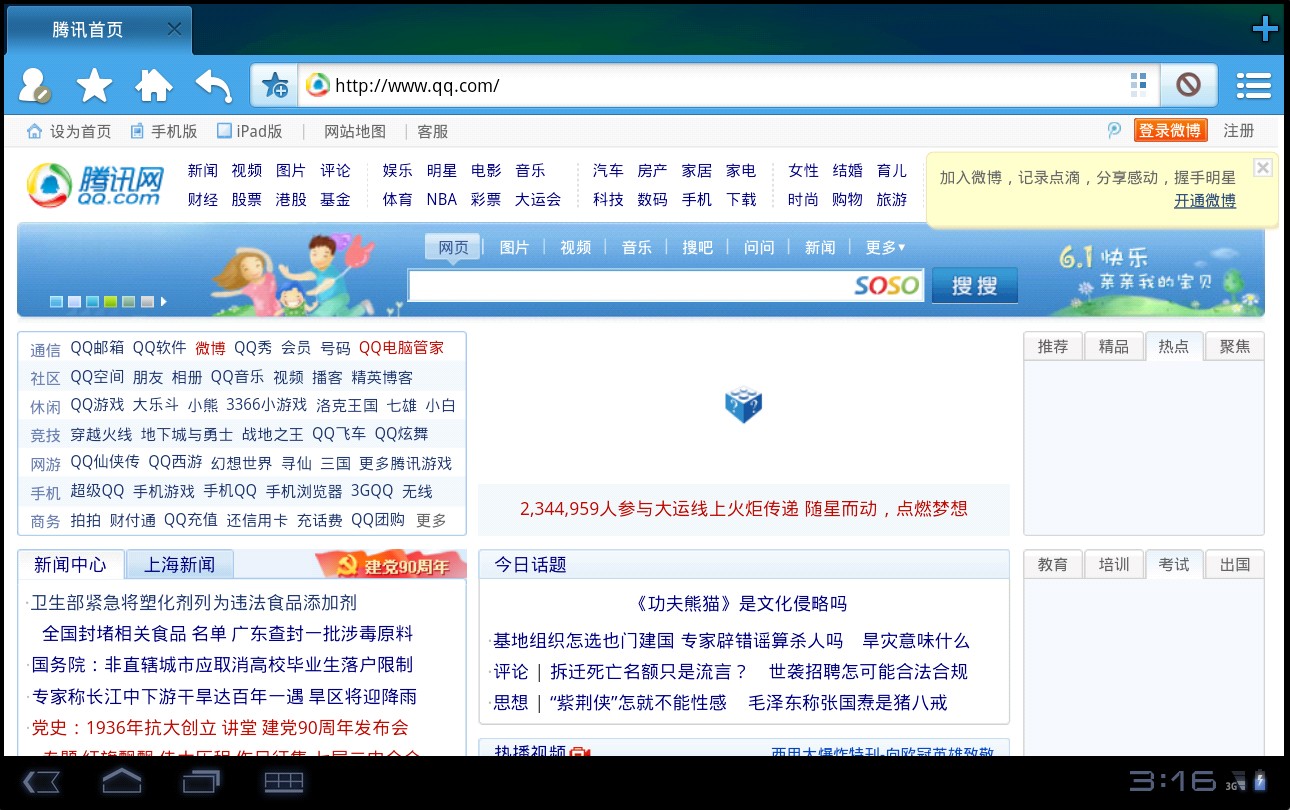Open 新闻 in top navigation

pos(203,170)
